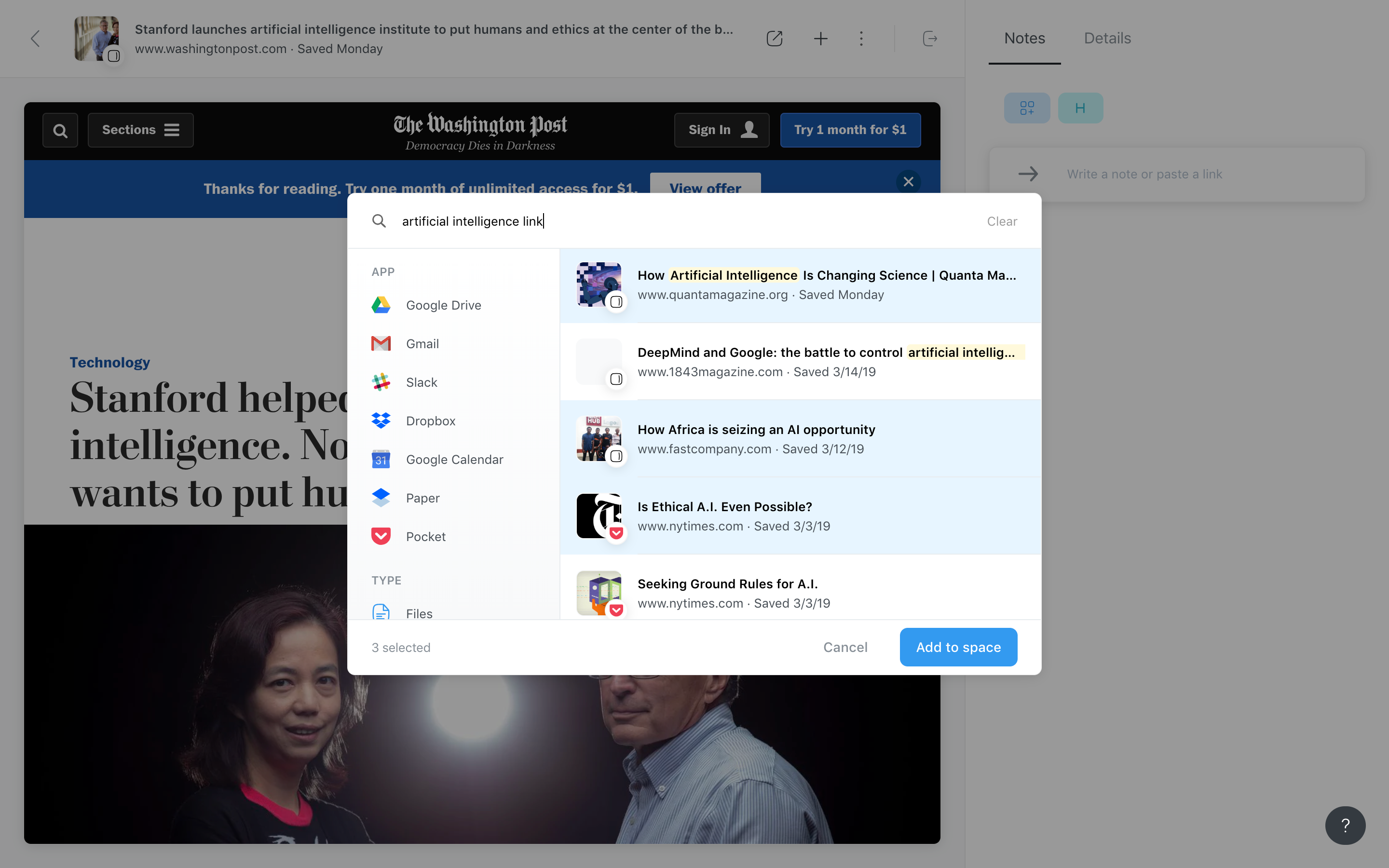
Task: Open the help question mark button
Action: 1345,825
